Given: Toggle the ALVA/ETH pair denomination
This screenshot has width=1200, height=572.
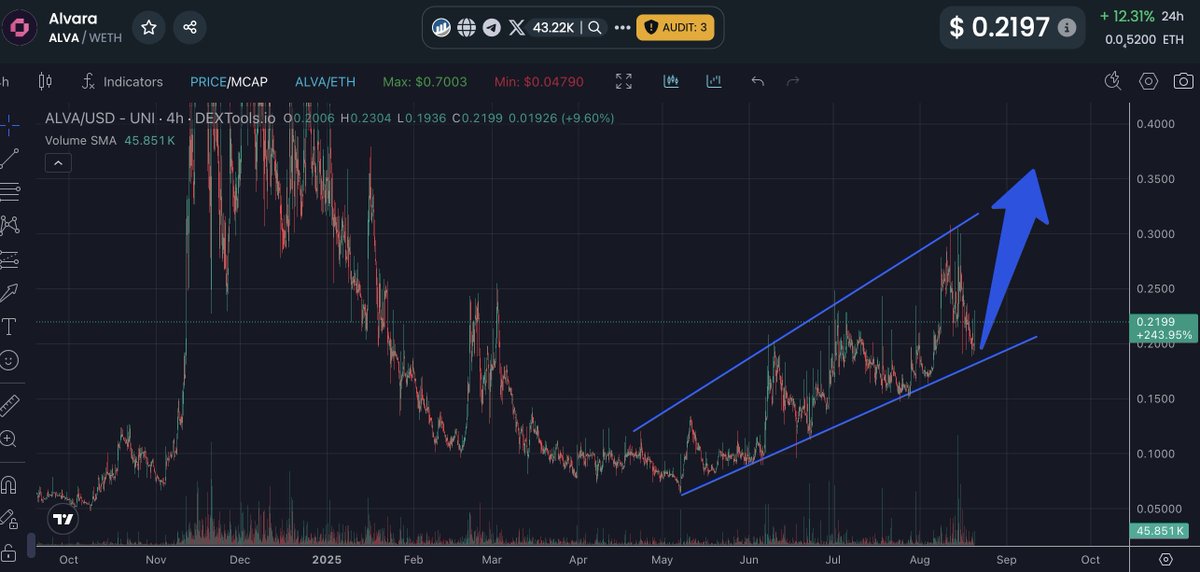Looking at the screenshot, I should (326, 82).
